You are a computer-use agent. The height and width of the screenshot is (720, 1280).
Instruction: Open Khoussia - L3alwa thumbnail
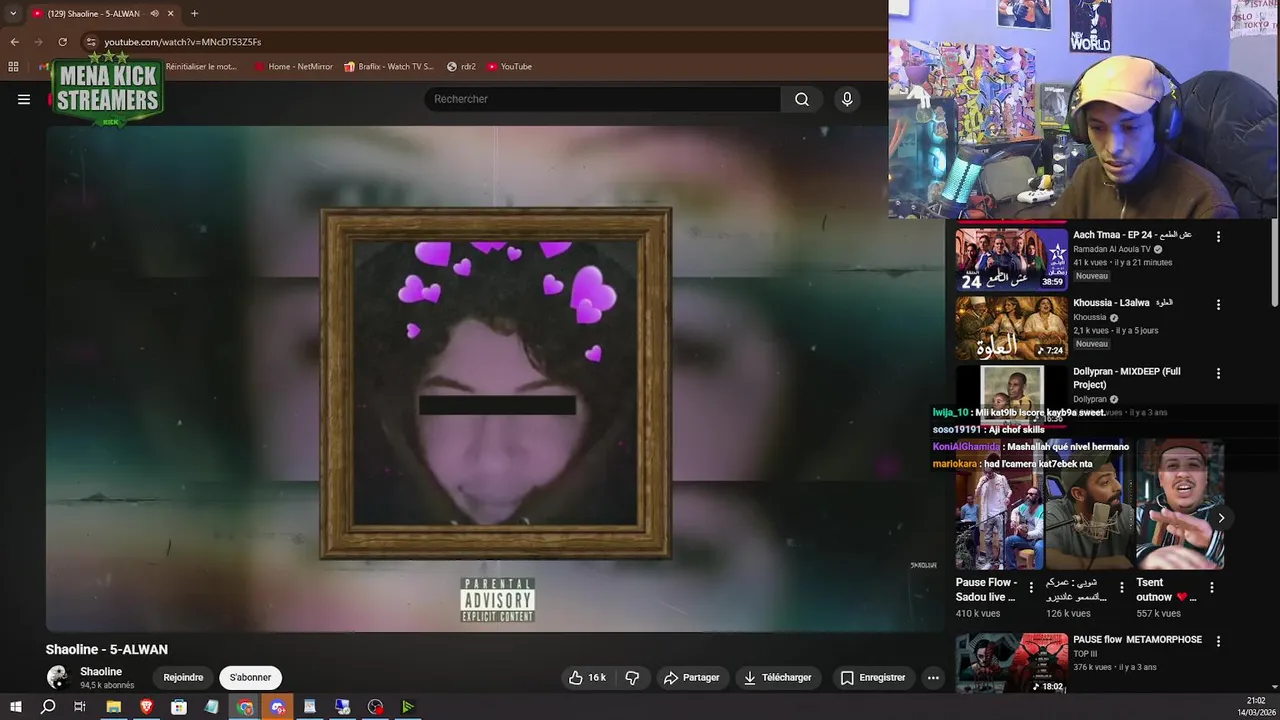point(1011,327)
